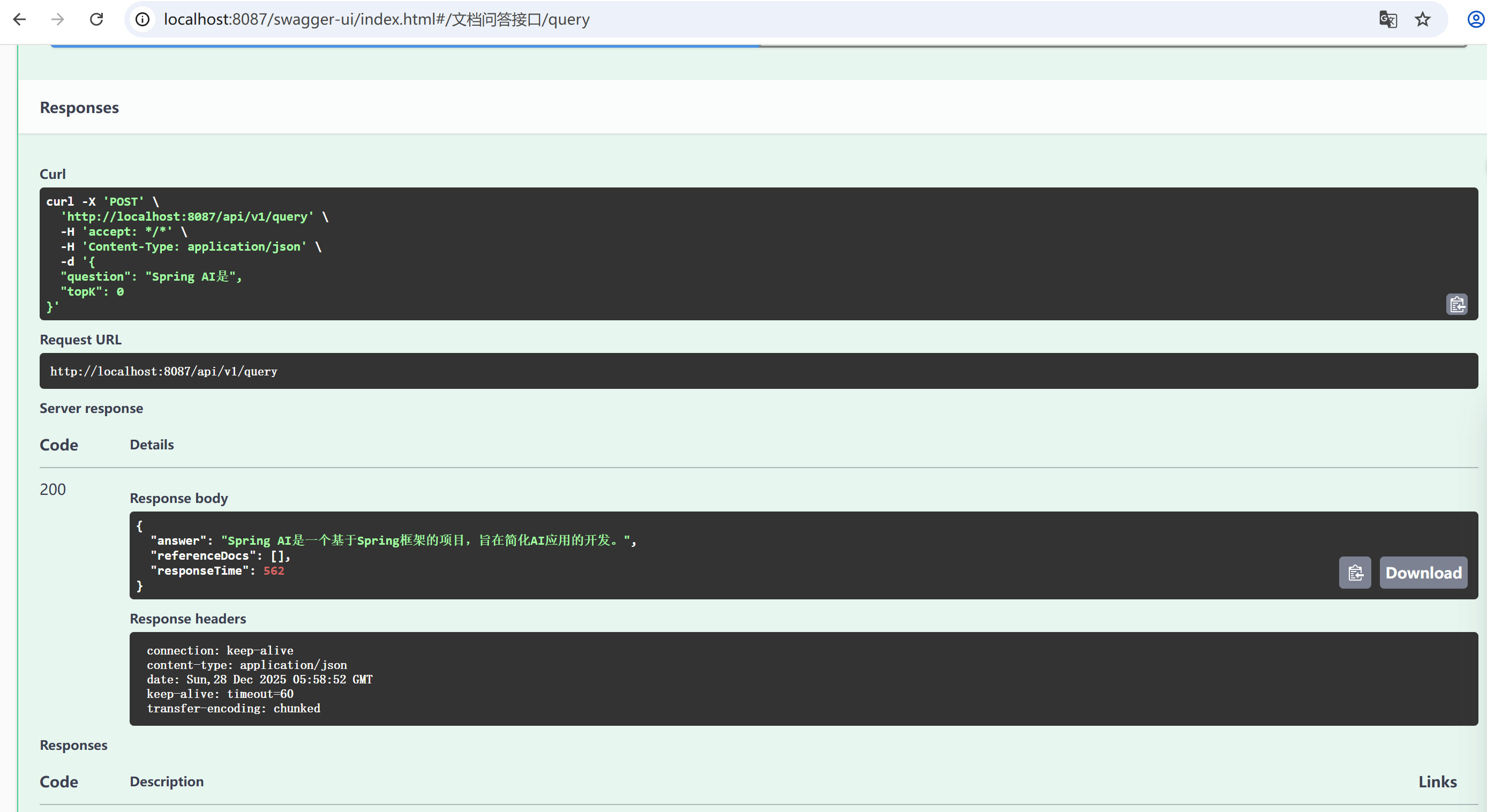
Task: Click the Google Translate page icon
Action: click(1388, 19)
